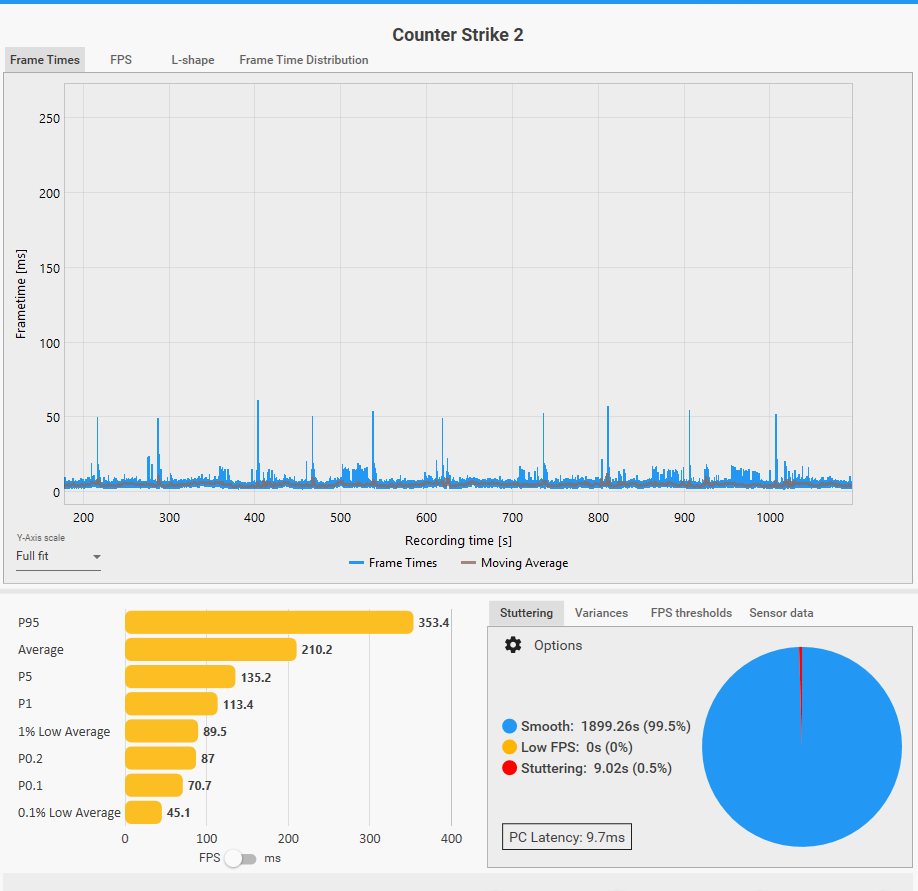The width and height of the screenshot is (918, 891).
Task: Click the P1 bar
Action: [172, 704]
